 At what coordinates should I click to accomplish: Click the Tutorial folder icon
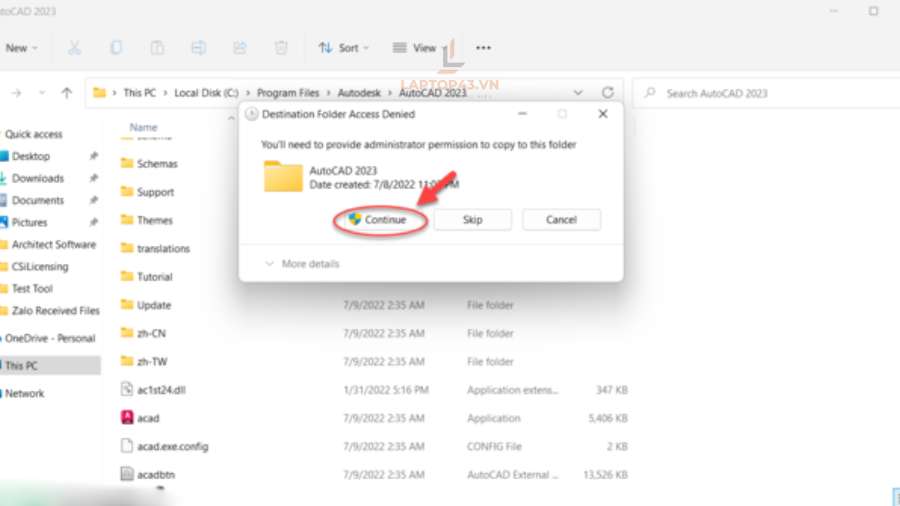[127, 276]
